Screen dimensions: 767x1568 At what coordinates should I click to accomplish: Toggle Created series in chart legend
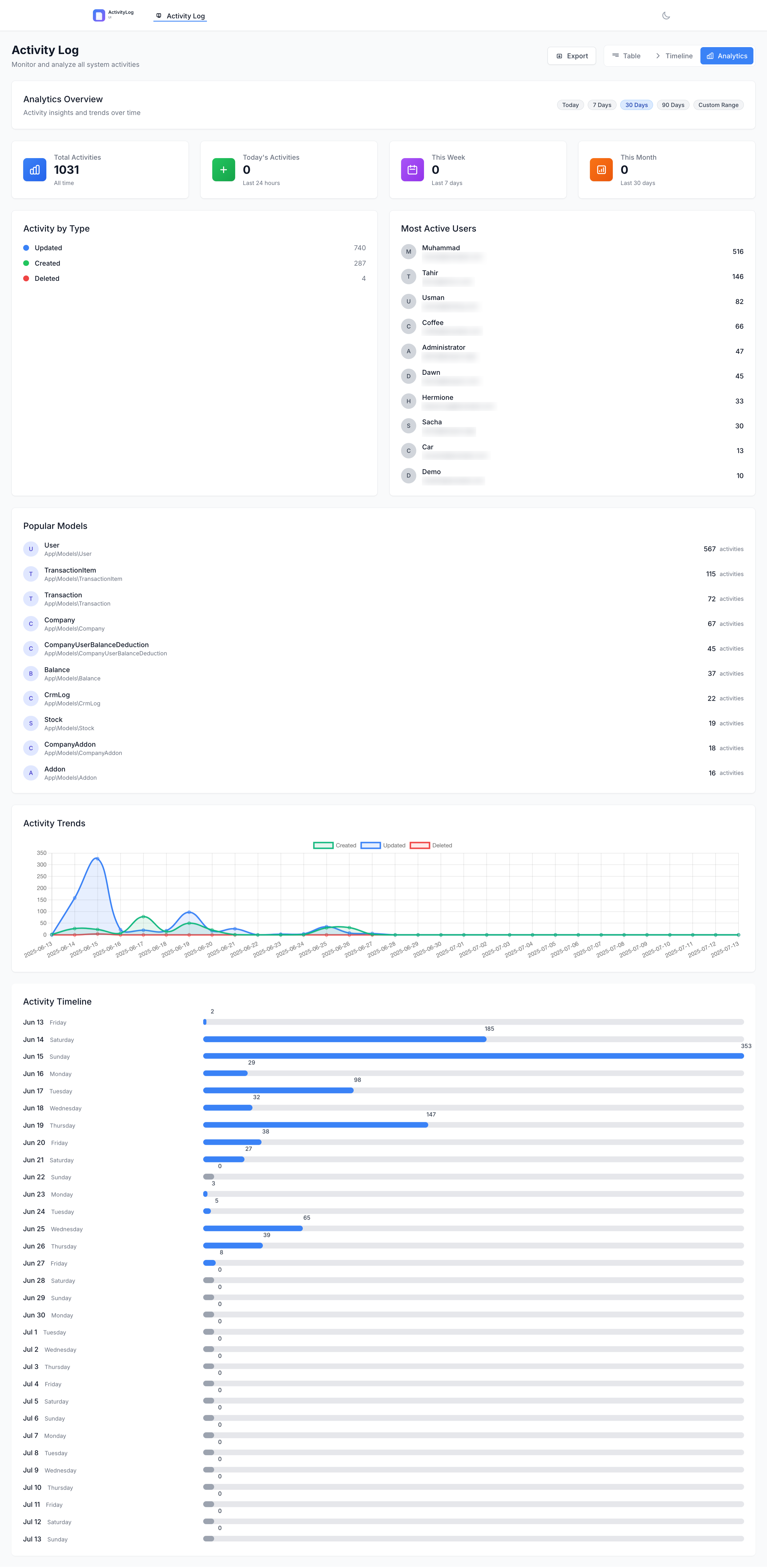pyautogui.click(x=334, y=845)
